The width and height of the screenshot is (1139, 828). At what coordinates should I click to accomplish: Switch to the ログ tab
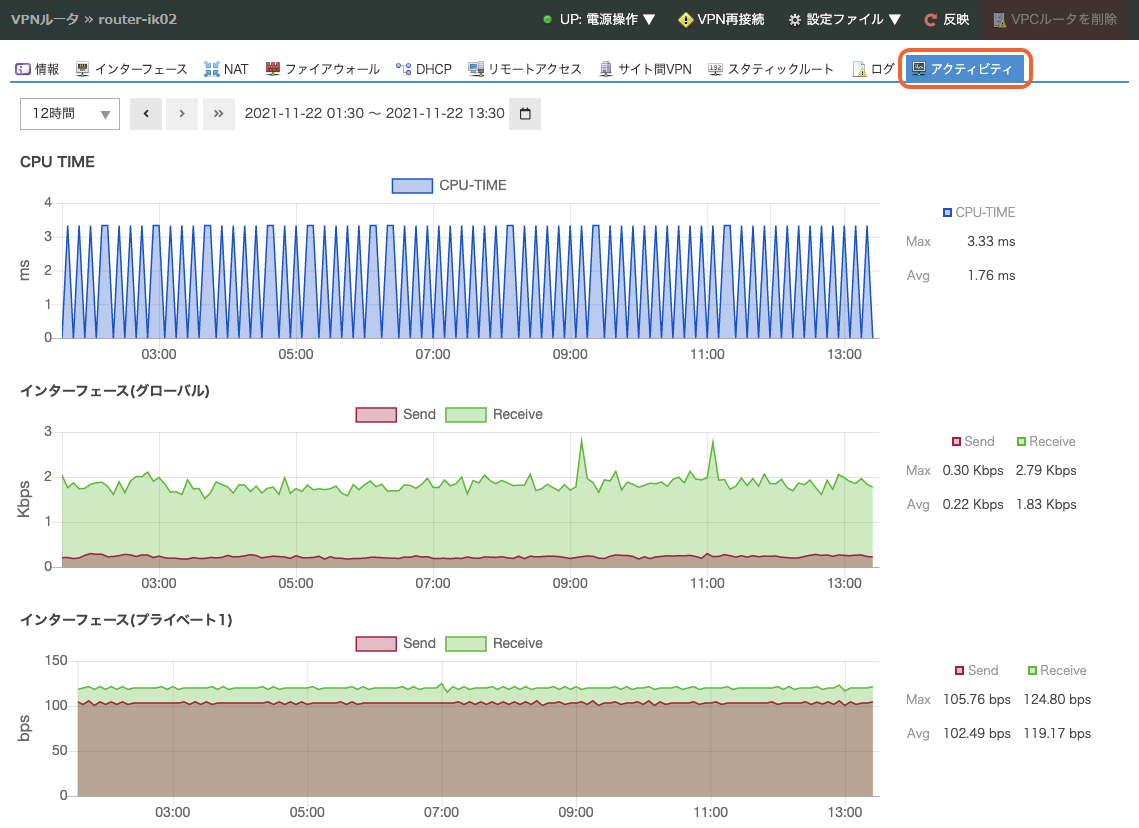tap(873, 69)
